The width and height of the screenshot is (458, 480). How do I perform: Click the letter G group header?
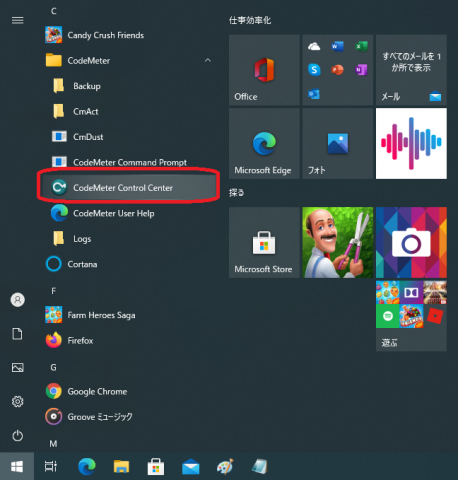(x=53, y=367)
